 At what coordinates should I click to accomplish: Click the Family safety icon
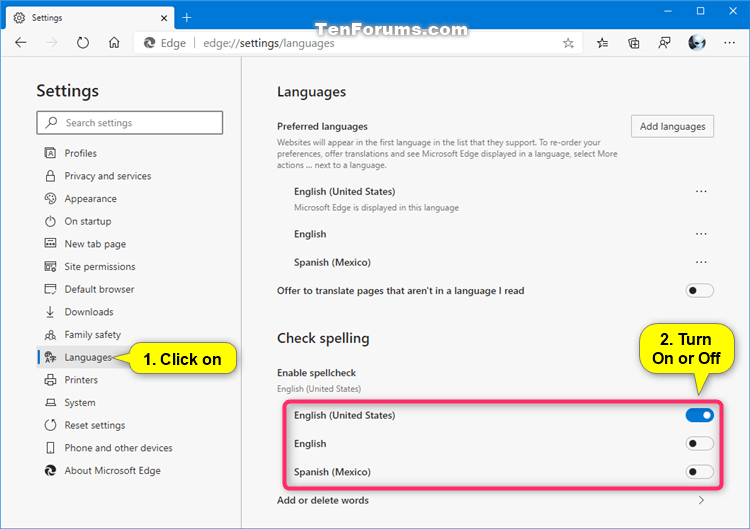(x=50, y=334)
